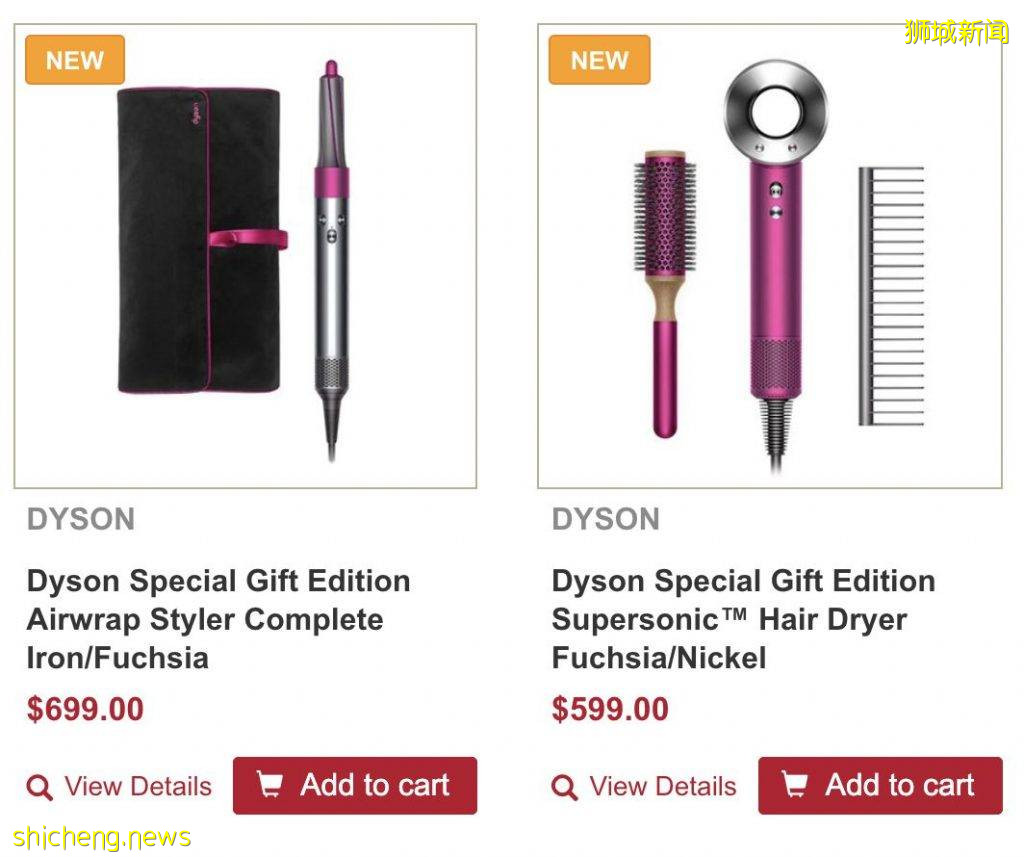Click the round fuchsia brush image
The image size is (1024, 857).
click(x=665, y=294)
